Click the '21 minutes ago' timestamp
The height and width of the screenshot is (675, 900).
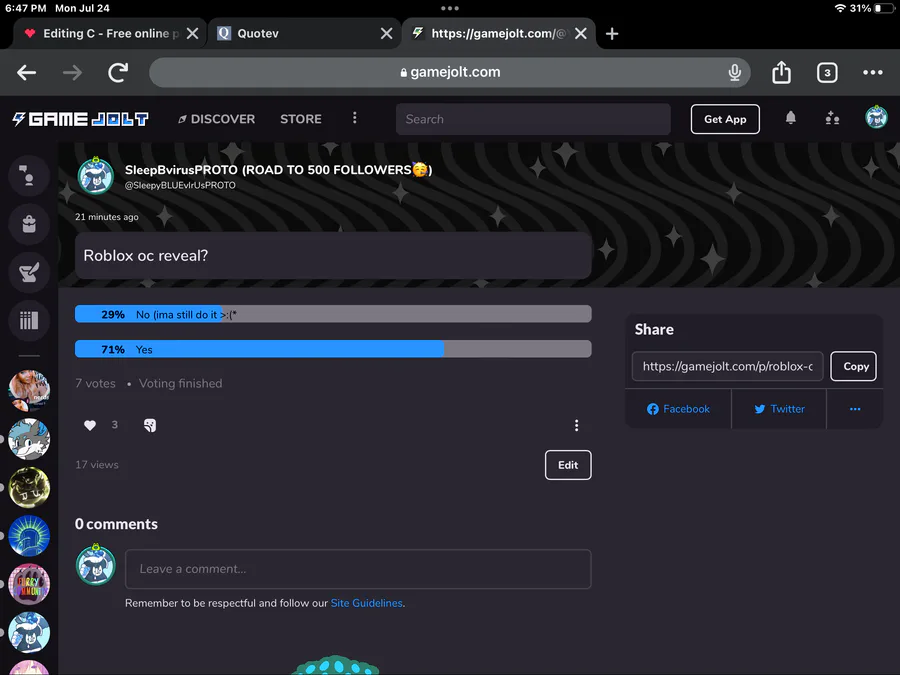pyautogui.click(x=107, y=217)
